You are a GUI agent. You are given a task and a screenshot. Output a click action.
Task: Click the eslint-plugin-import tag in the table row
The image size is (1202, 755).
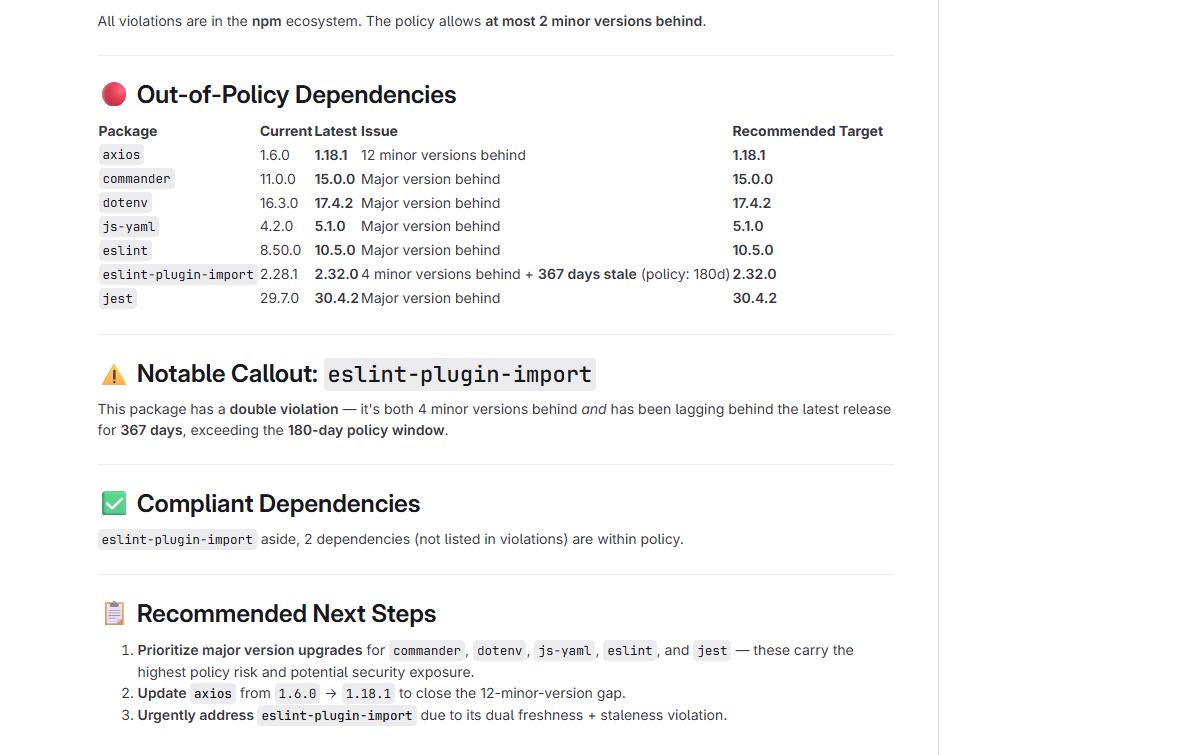coord(178,274)
